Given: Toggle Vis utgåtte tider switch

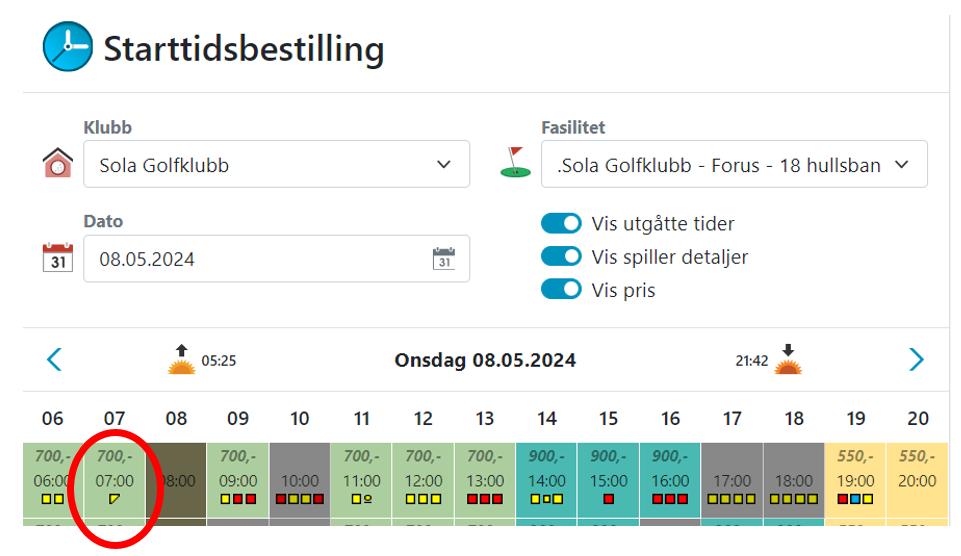Looking at the screenshot, I should point(561,224).
